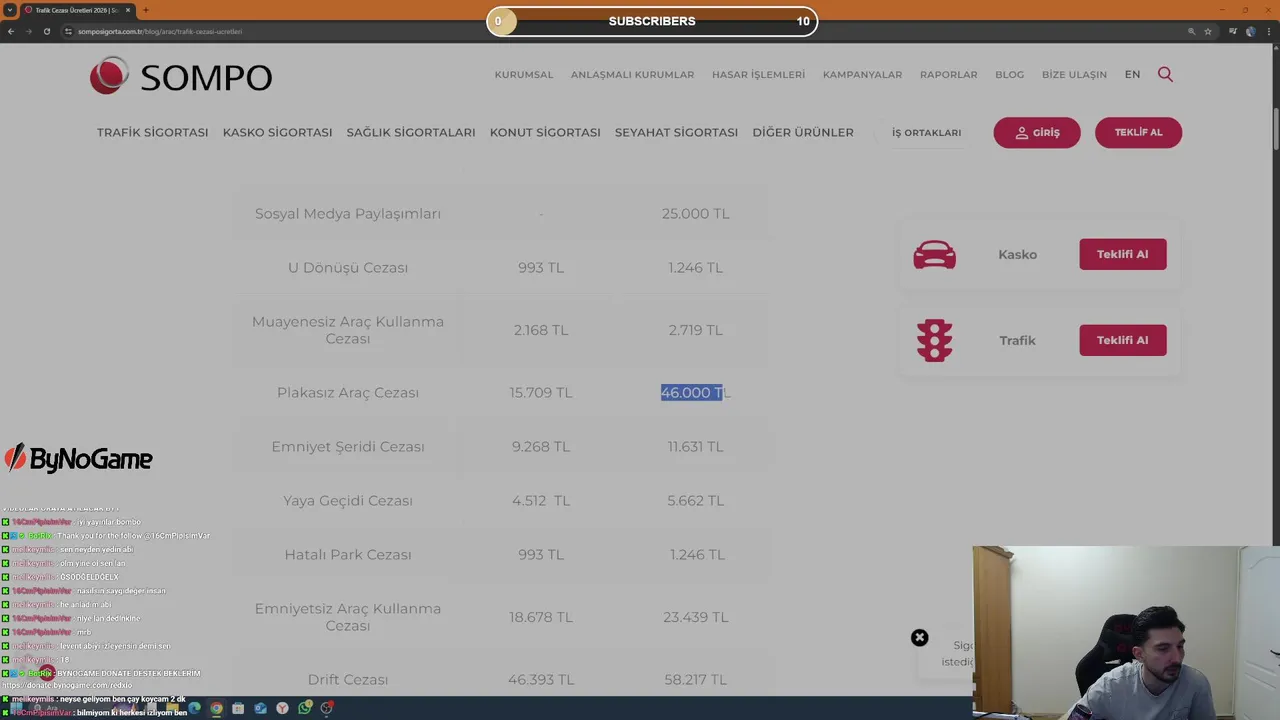Click the İş Ortakları button

[x=926, y=132]
